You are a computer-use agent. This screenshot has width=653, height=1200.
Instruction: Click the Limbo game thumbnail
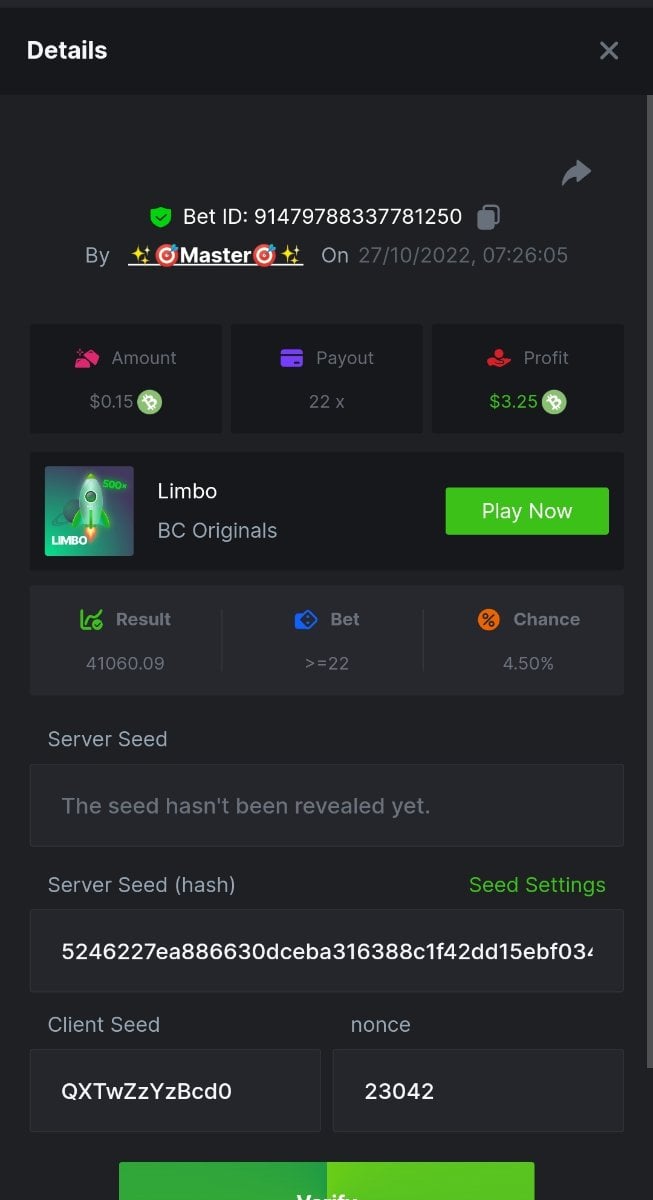point(89,511)
